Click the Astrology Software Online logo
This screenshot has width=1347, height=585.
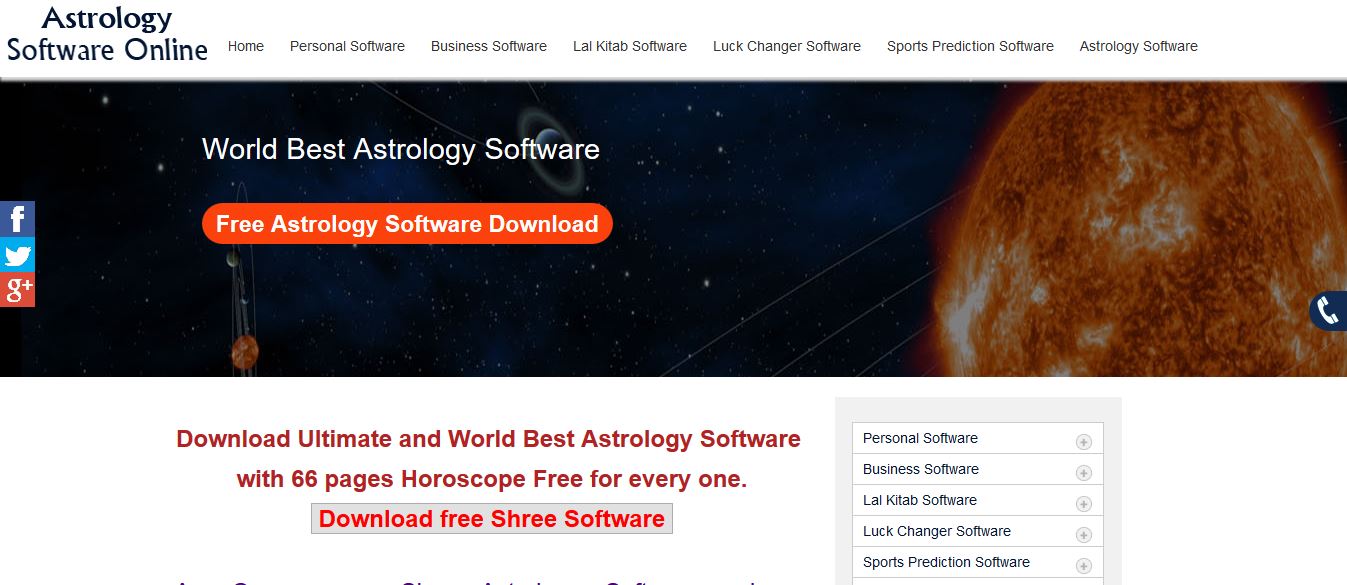107,34
